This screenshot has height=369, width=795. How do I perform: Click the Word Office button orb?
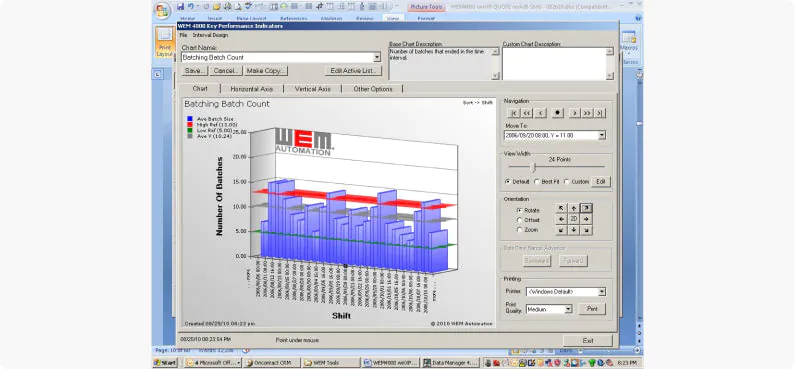pyautogui.click(x=162, y=10)
